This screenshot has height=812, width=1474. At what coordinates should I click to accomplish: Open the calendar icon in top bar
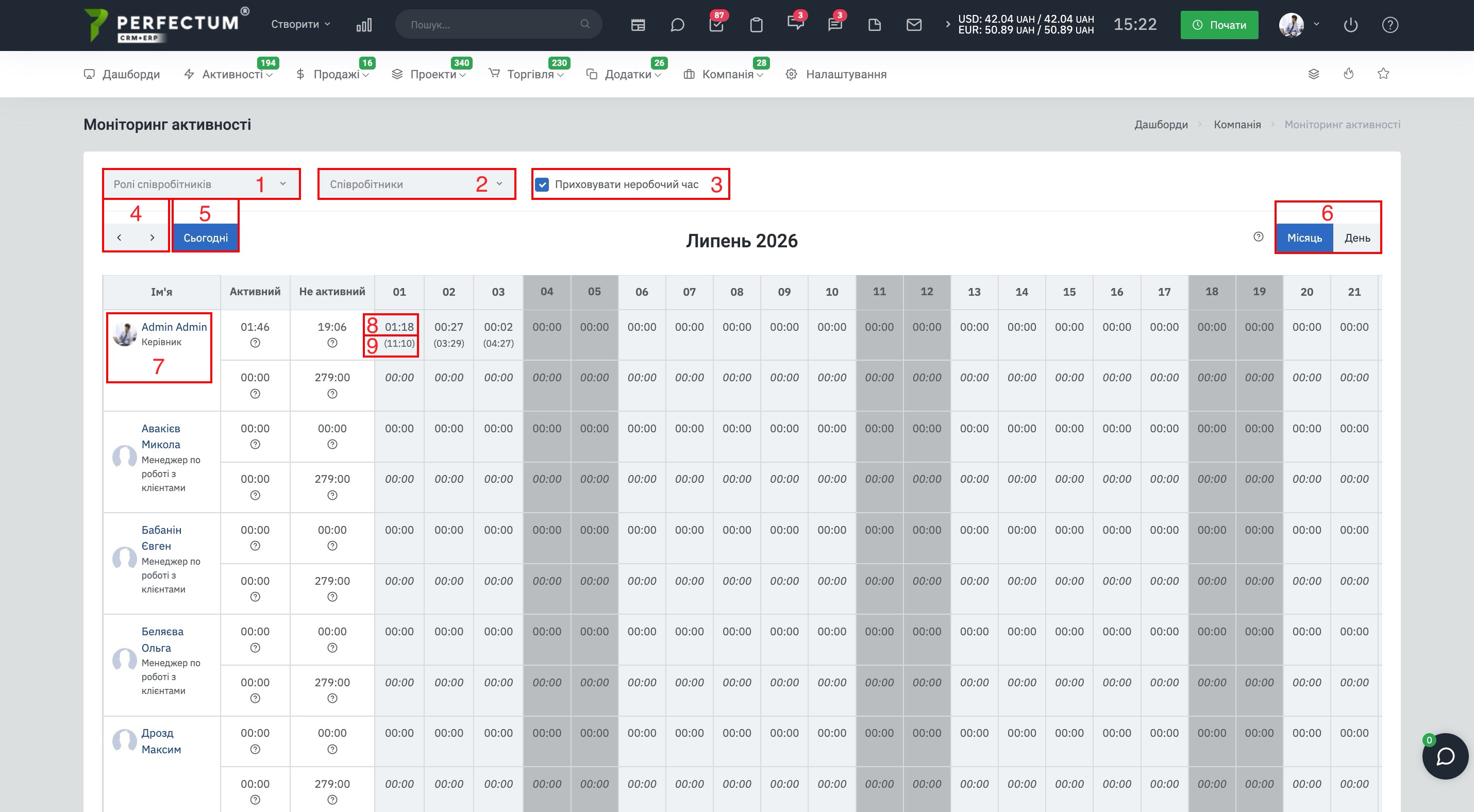(x=638, y=25)
